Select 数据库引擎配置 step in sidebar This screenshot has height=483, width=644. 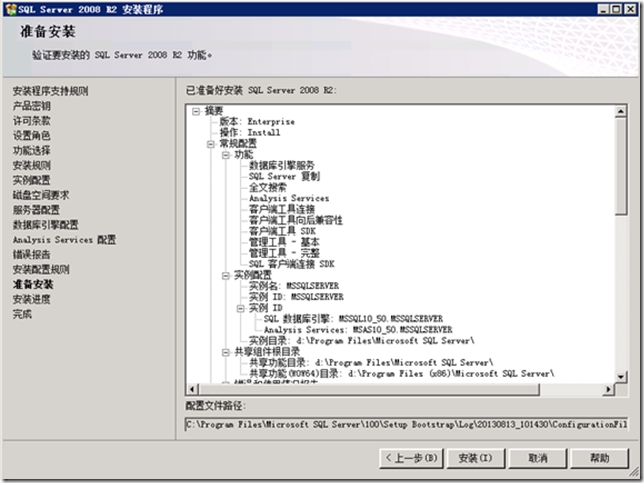click(x=46, y=225)
